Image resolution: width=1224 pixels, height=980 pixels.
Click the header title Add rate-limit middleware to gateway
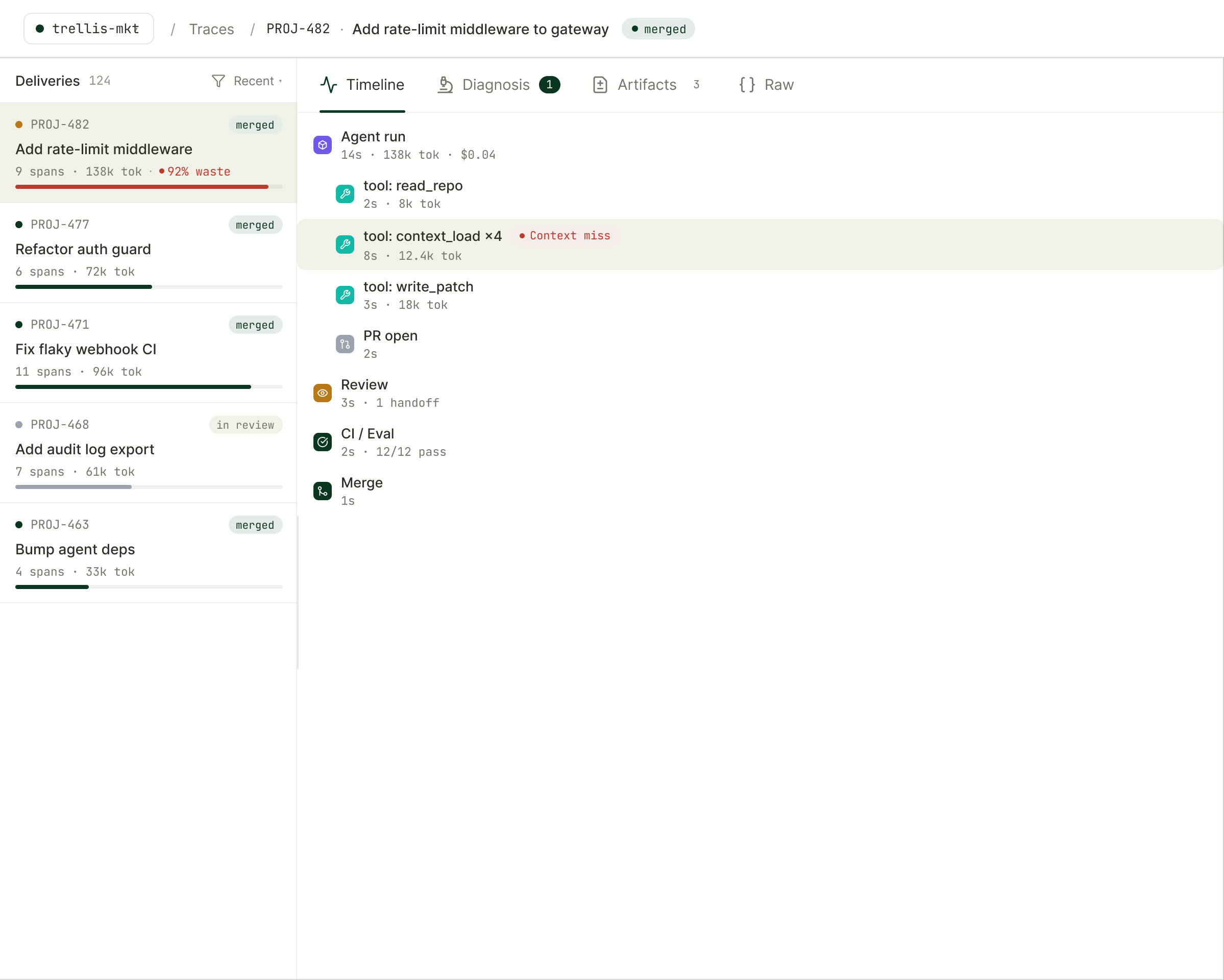tap(480, 29)
